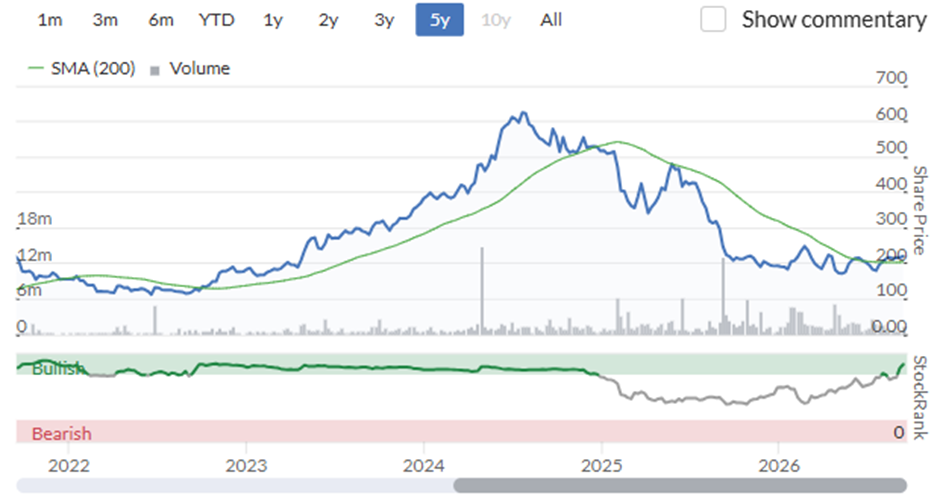Viewport: 940px width, 496px height.
Task: Click the StockRank axis title
Action: pyautogui.click(x=920, y=397)
